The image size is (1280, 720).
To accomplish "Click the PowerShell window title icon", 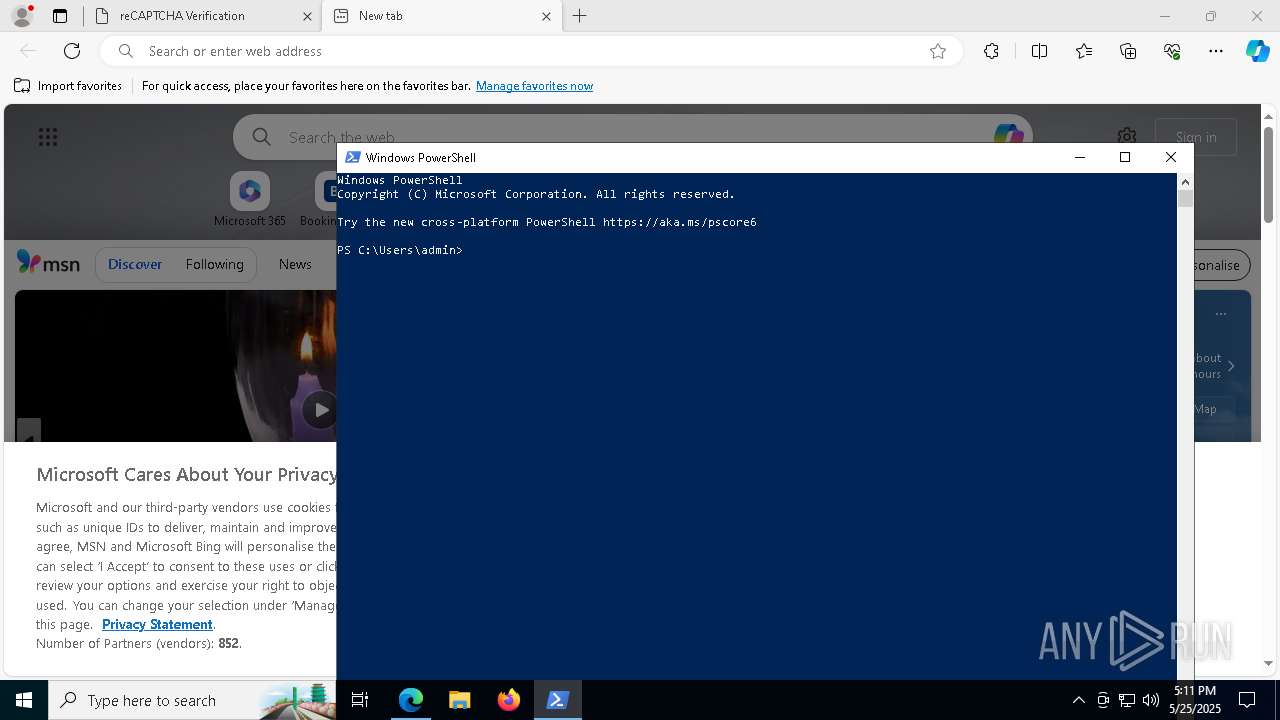I will point(353,157).
